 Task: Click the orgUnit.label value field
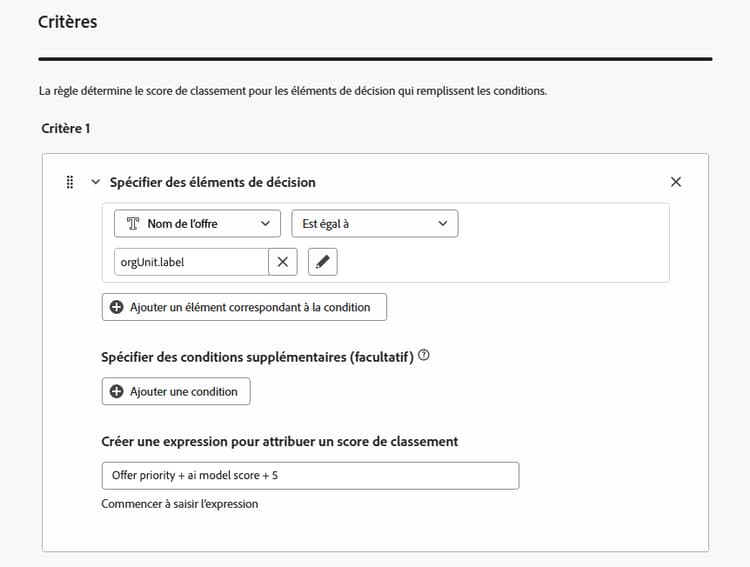(x=186, y=262)
